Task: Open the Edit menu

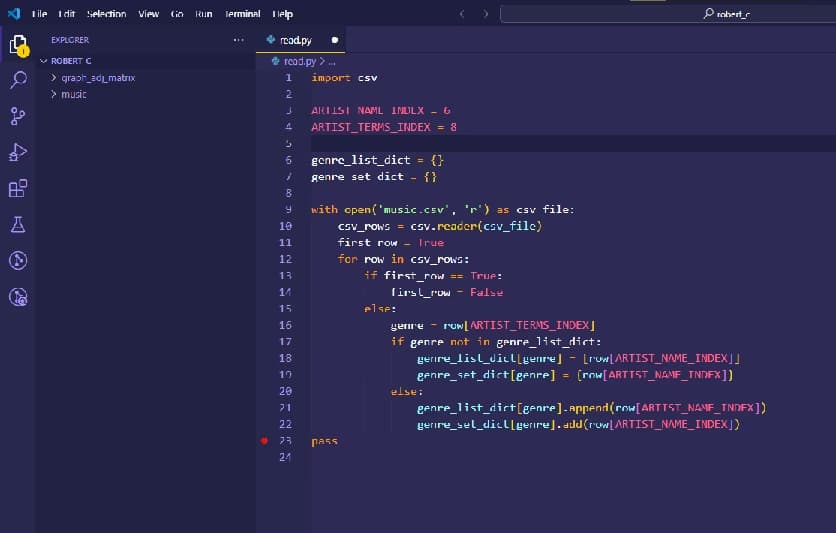Action: pyautogui.click(x=67, y=14)
